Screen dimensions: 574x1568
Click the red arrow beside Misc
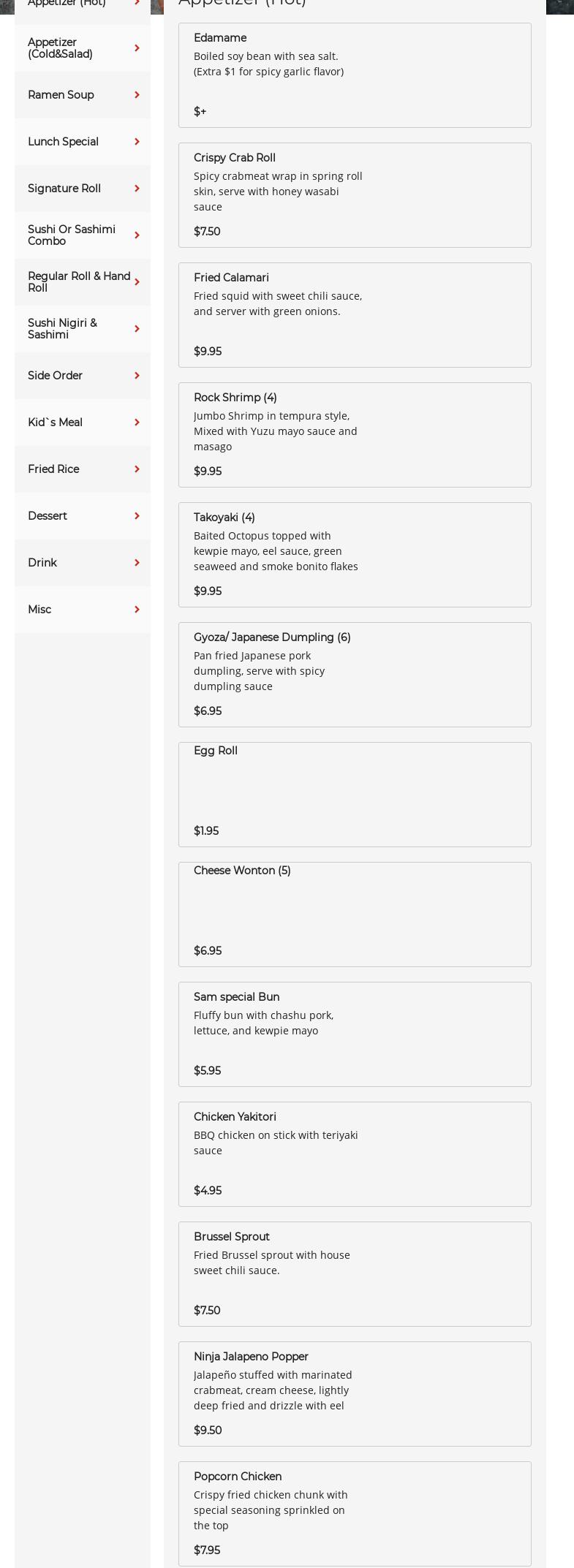[137, 610]
